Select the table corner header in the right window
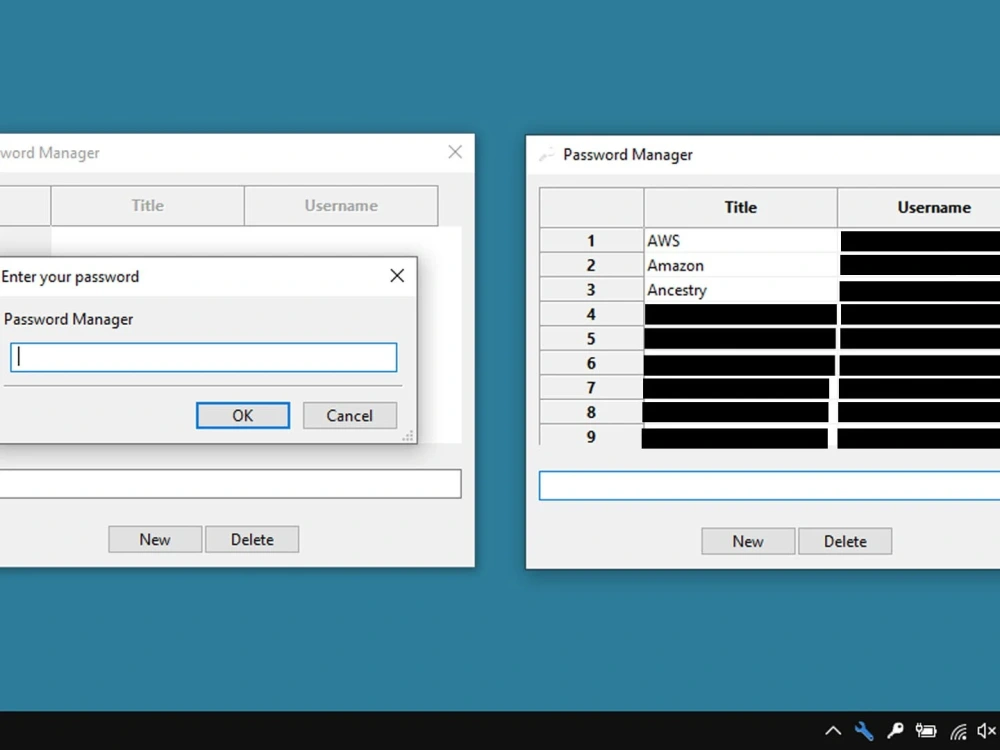1000x750 pixels. point(591,207)
